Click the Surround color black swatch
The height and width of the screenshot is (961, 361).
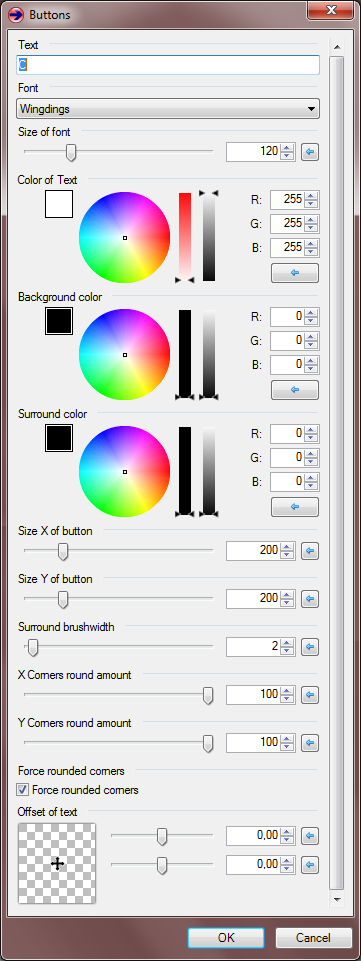pos(59,438)
